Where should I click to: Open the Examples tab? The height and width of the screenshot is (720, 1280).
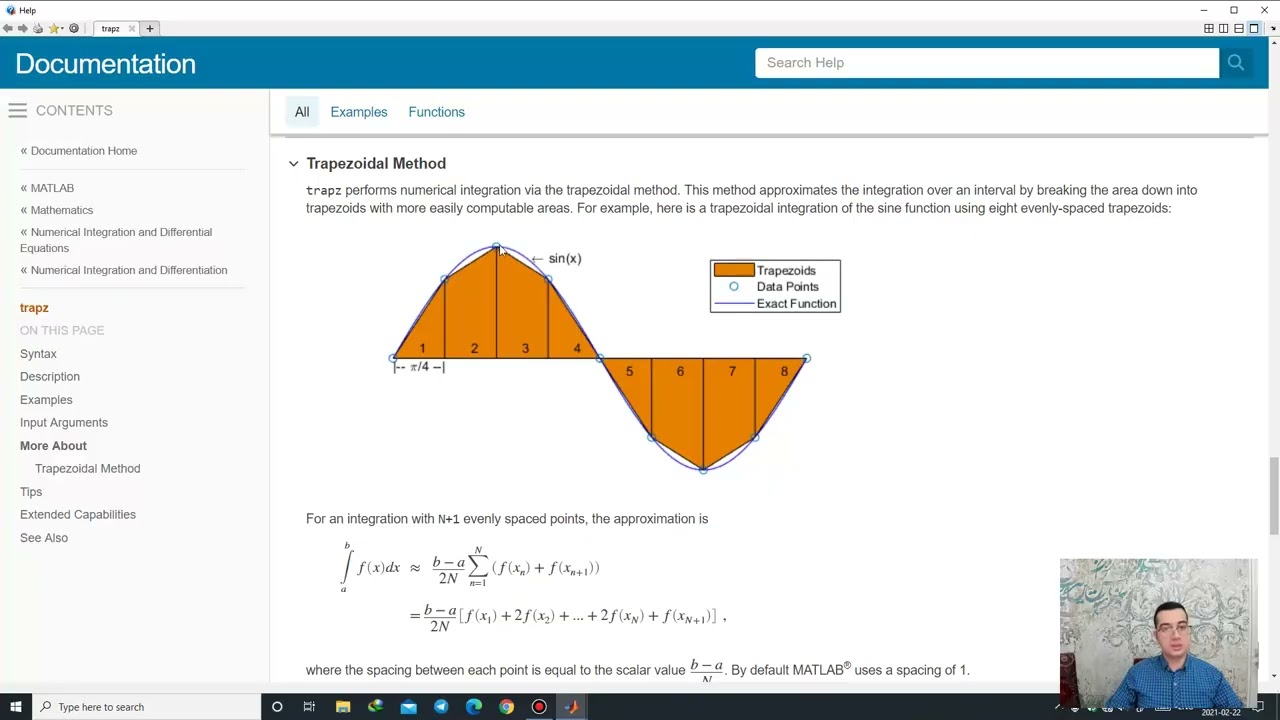(359, 112)
